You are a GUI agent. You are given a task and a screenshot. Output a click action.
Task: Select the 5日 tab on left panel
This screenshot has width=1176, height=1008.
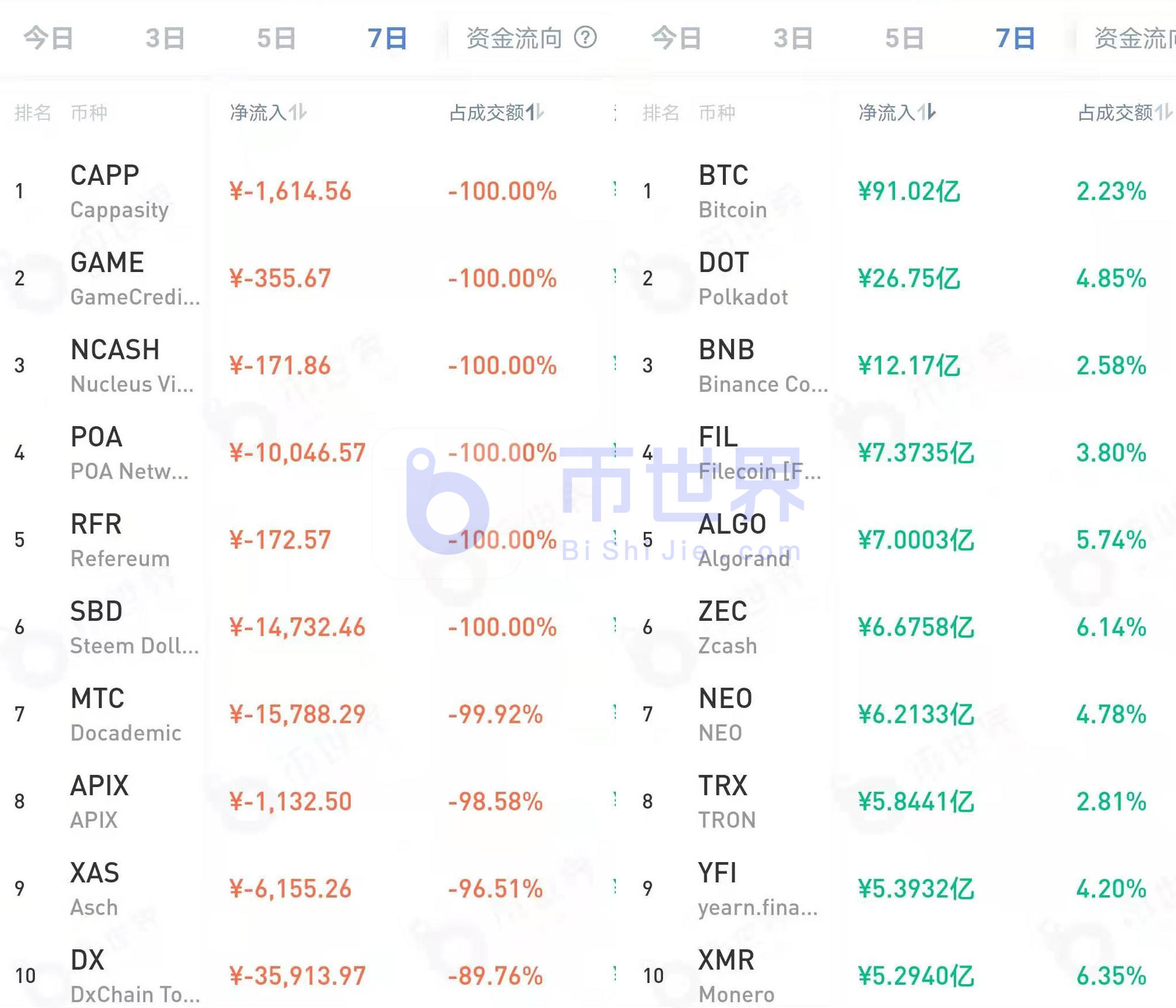pyautogui.click(x=275, y=37)
